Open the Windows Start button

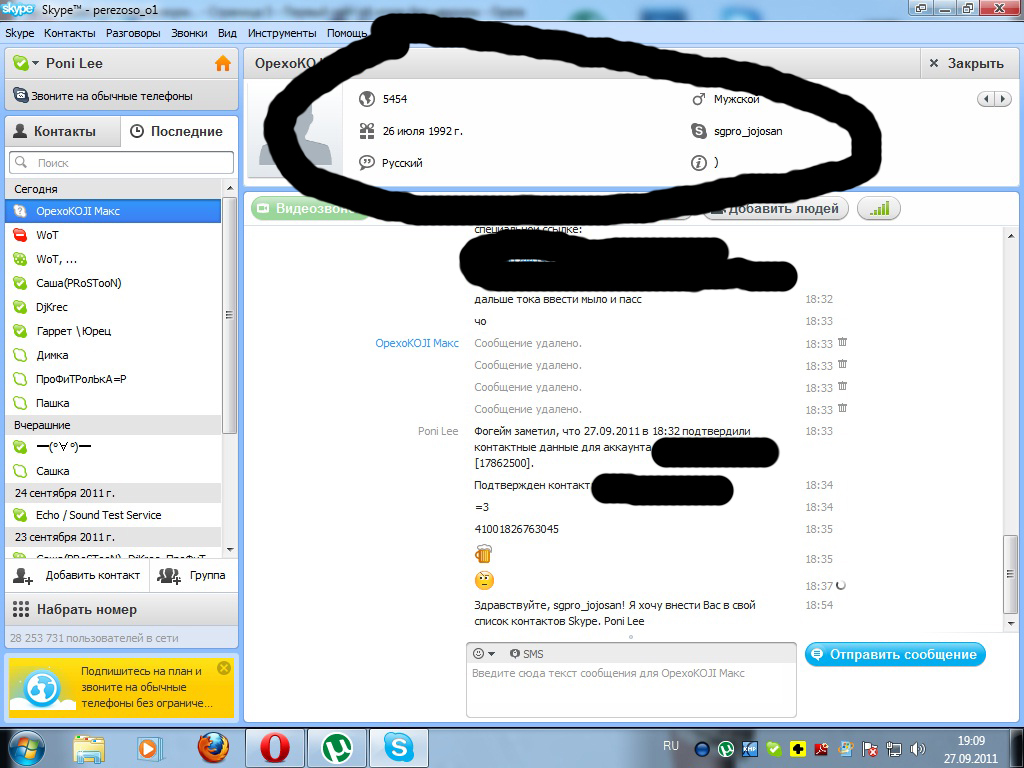pyautogui.click(x=26, y=748)
